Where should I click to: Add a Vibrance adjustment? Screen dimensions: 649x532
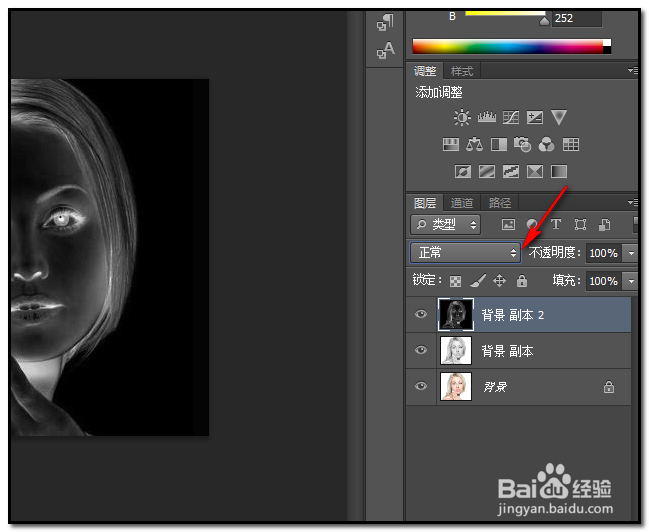(x=559, y=118)
